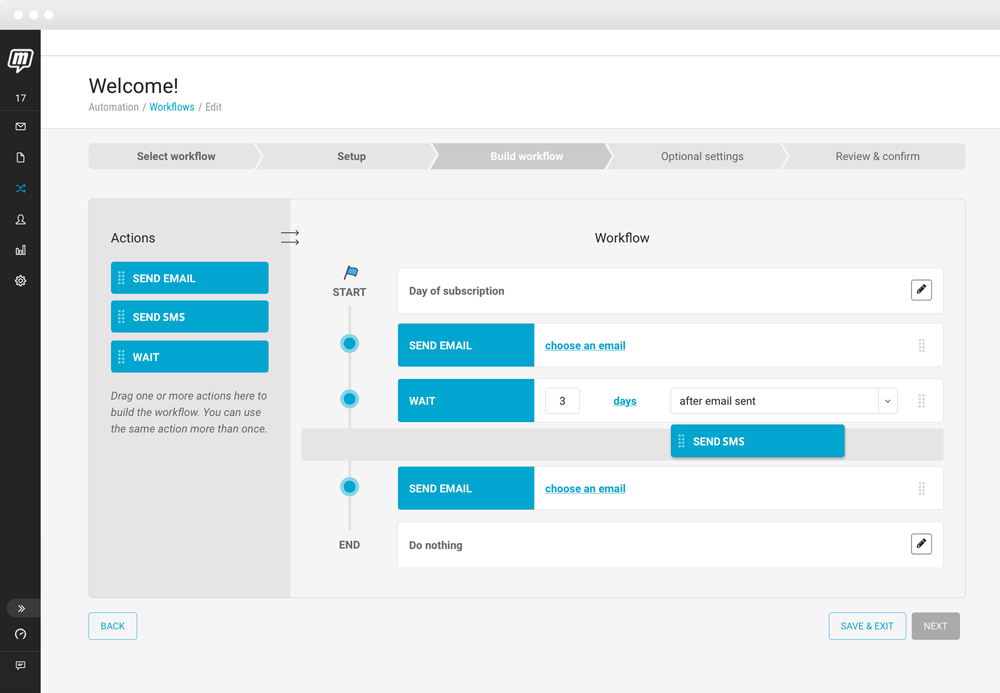Go to the Select workflow step

(x=176, y=156)
